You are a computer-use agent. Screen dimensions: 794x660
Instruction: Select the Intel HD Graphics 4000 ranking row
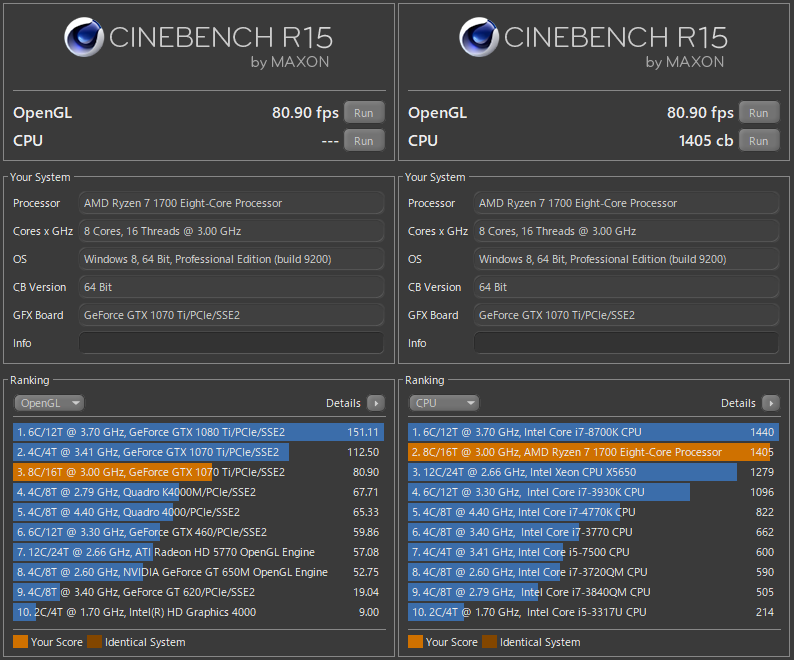pos(198,612)
